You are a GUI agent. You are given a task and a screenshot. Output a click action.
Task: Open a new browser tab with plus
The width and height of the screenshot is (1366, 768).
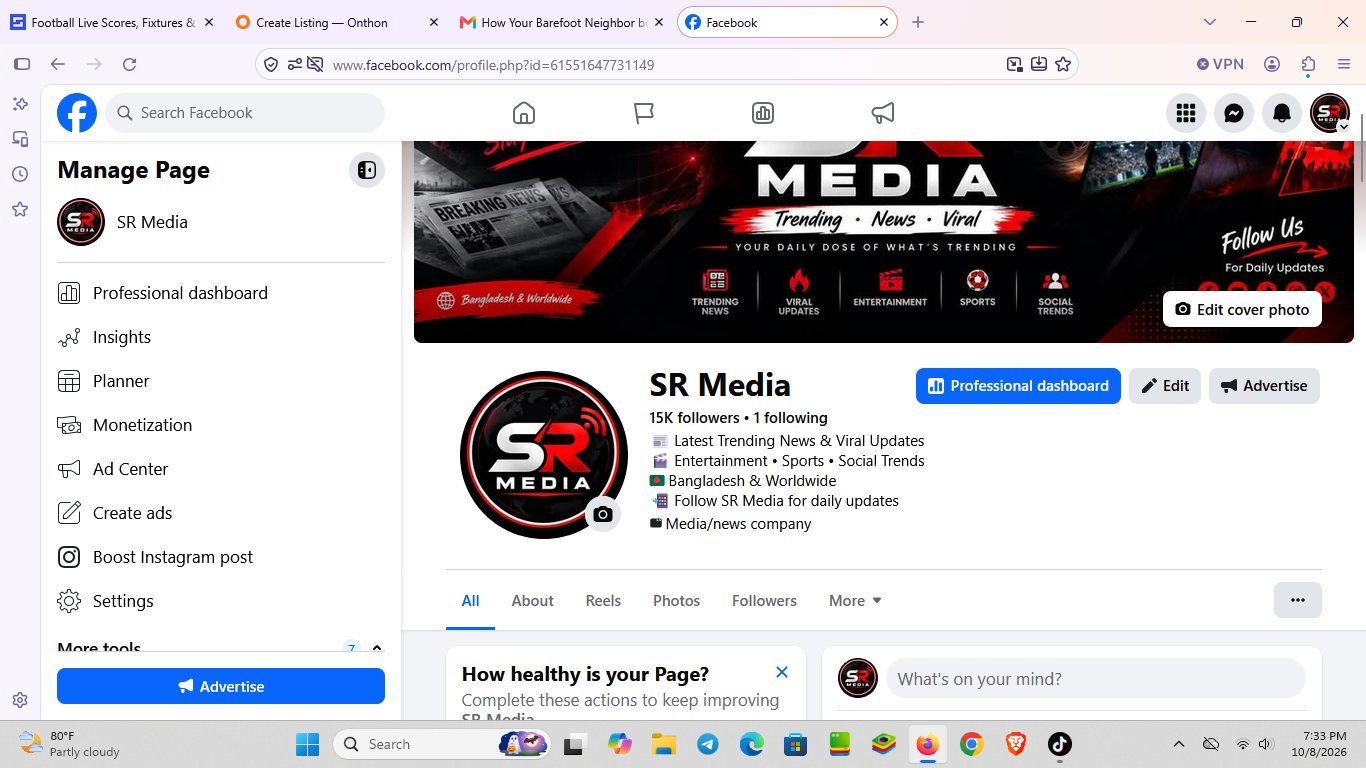pyautogui.click(x=918, y=22)
